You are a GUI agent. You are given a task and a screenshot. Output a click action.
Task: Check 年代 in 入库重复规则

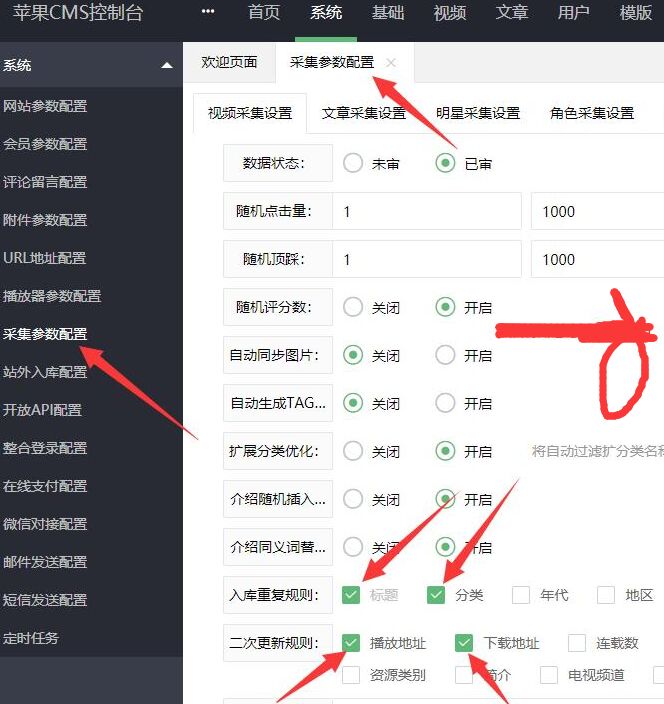click(x=521, y=595)
